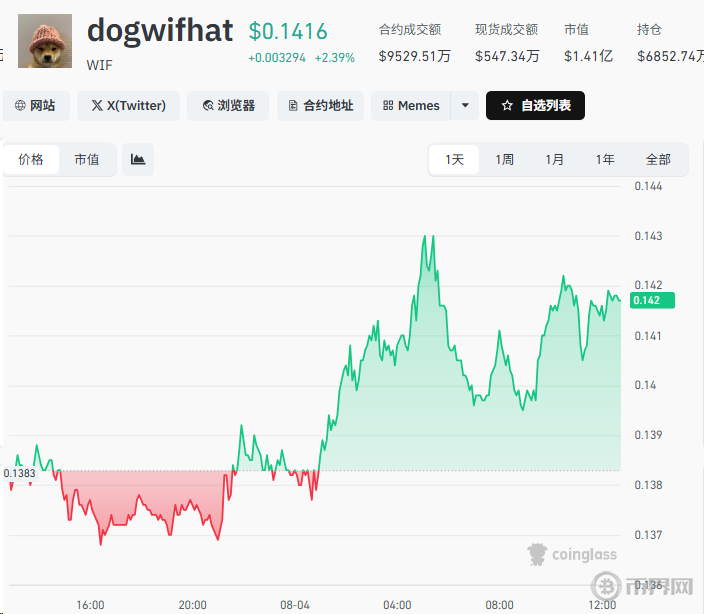Click the 现货成交额 value $547.34万
The image size is (704, 614).
point(507,56)
